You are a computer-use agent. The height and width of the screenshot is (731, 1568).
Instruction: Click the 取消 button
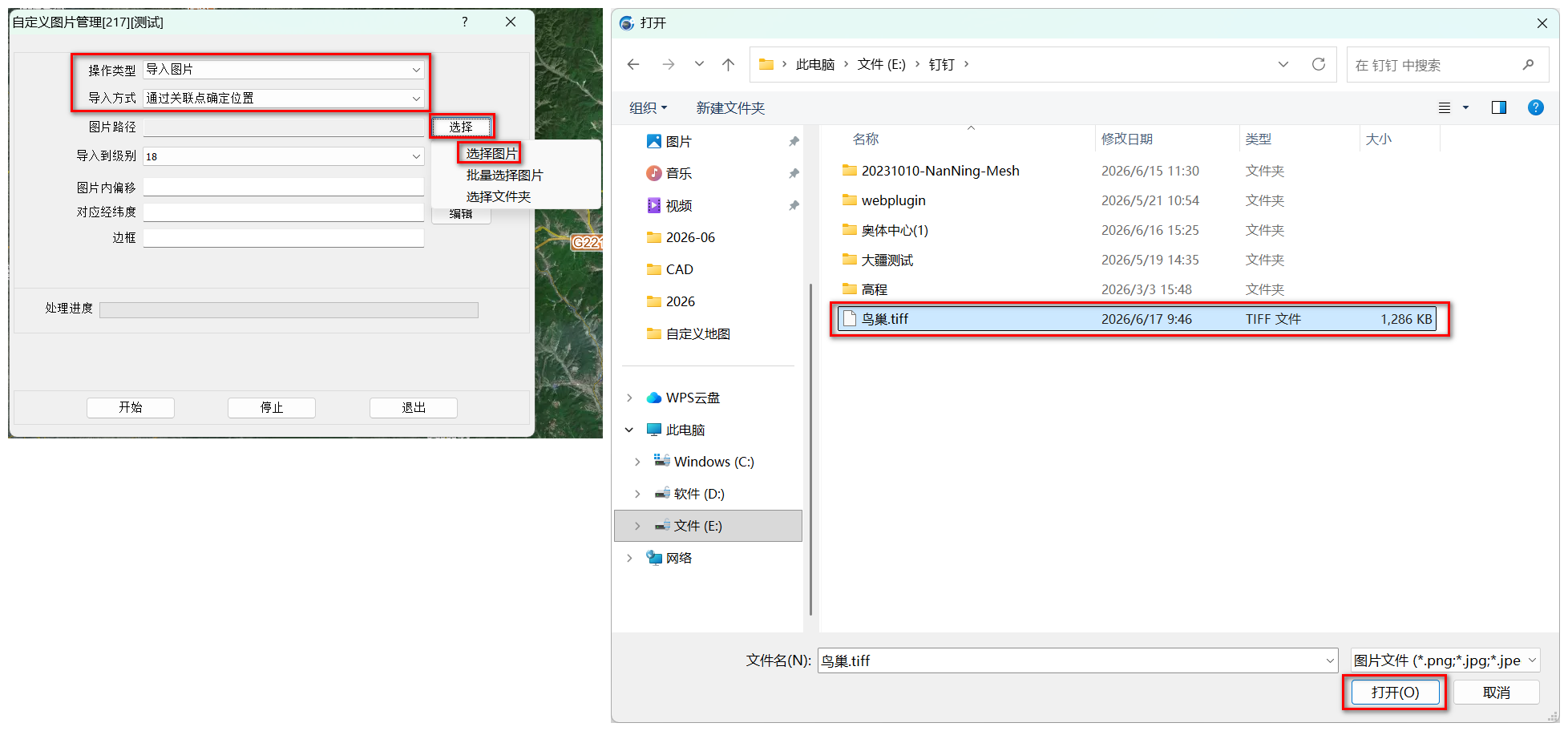click(x=1497, y=693)
